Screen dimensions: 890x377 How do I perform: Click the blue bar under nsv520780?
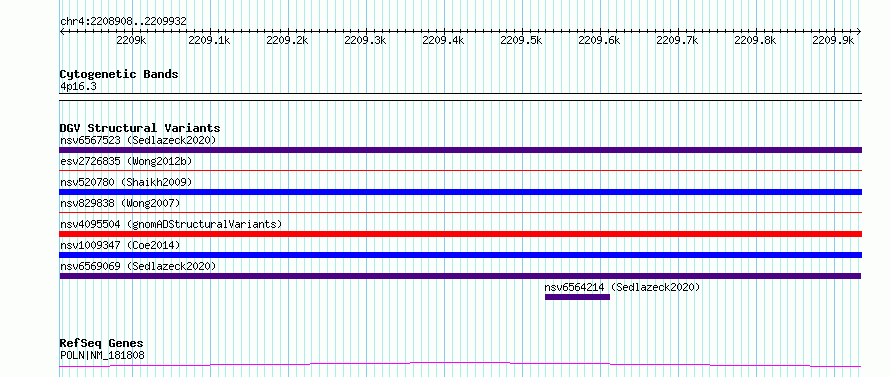(460, 192)
